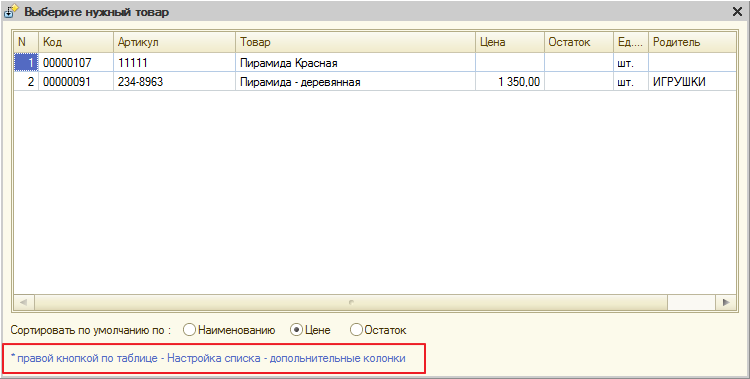Choose sorting by Цене
The height and width of the screenshot is (379, 750).
[x=310, y=330]
